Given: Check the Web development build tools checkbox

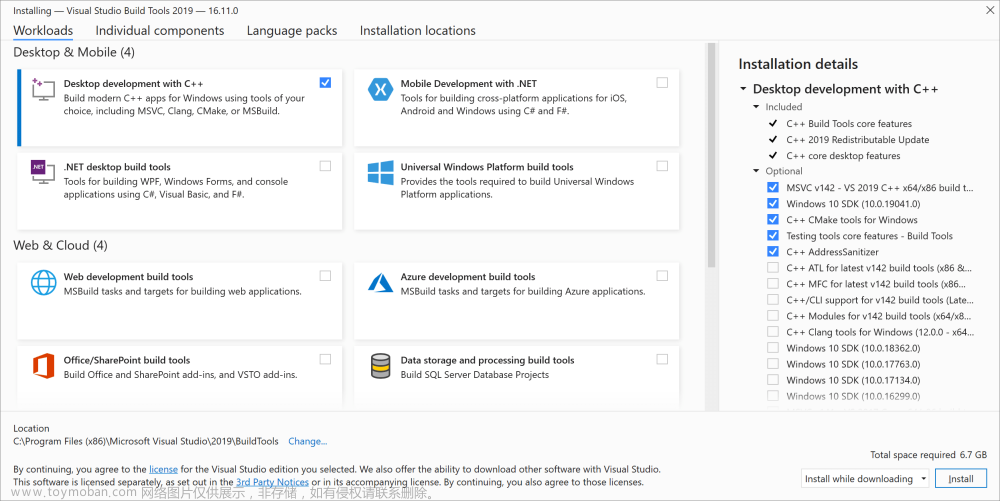Looking at the screenshot, I should 325,275.
